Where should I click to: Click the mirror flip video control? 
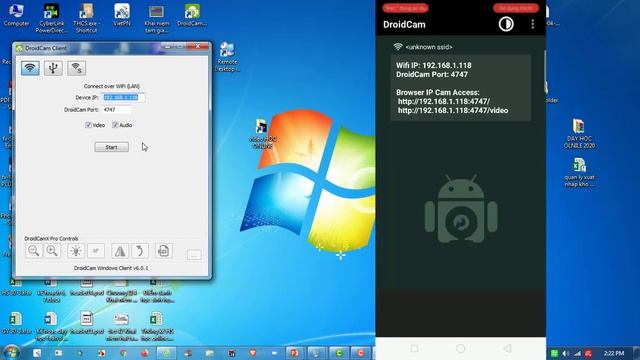[x=120, y=251]
